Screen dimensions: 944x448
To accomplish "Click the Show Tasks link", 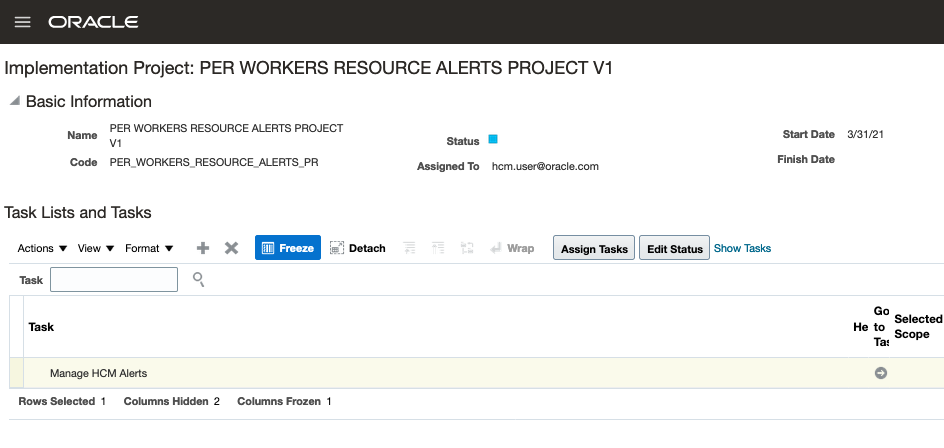I will coord(742,248).
